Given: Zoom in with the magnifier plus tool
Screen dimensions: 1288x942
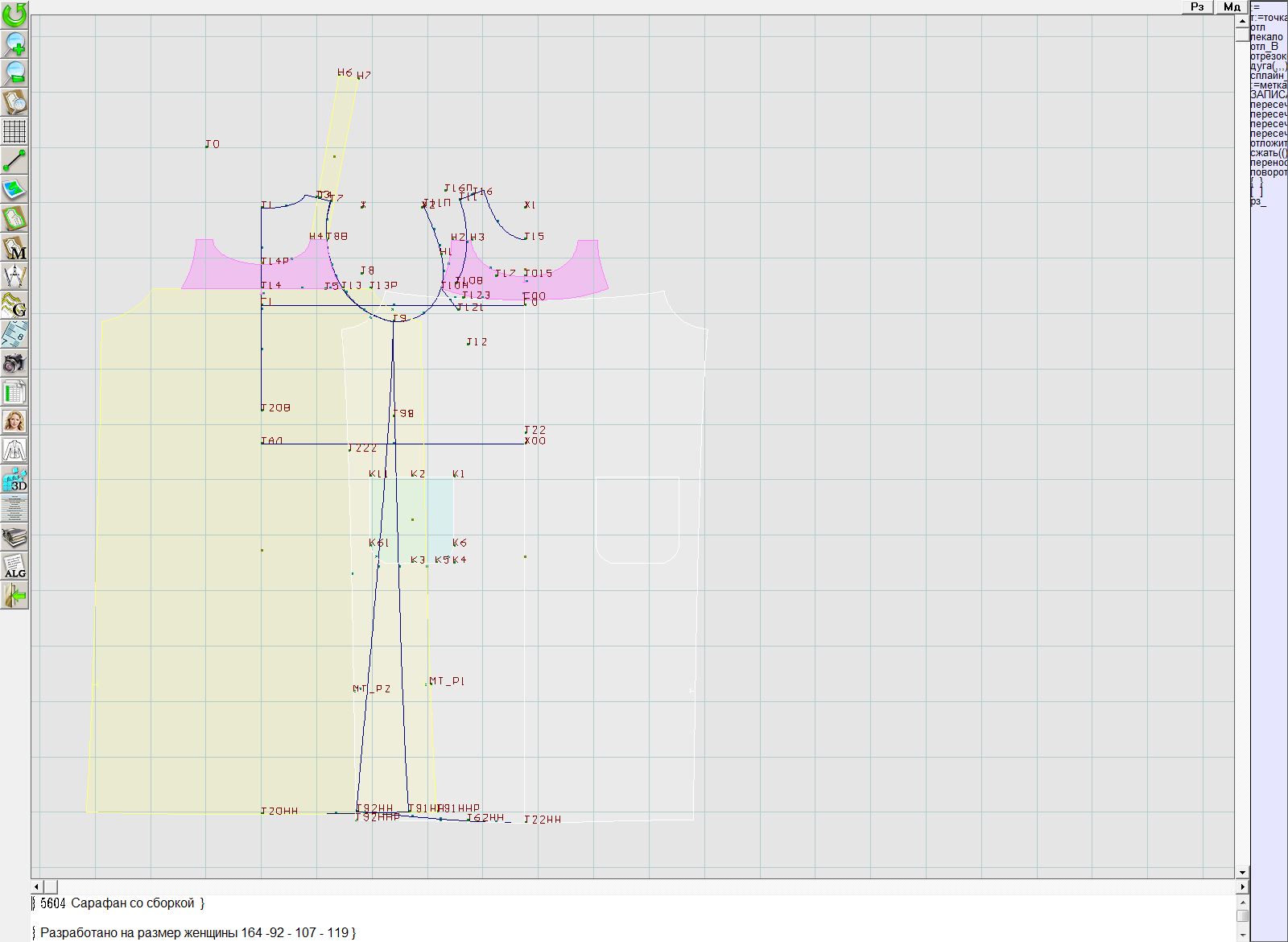Looking at the screenshot, I should click(14, 43).
